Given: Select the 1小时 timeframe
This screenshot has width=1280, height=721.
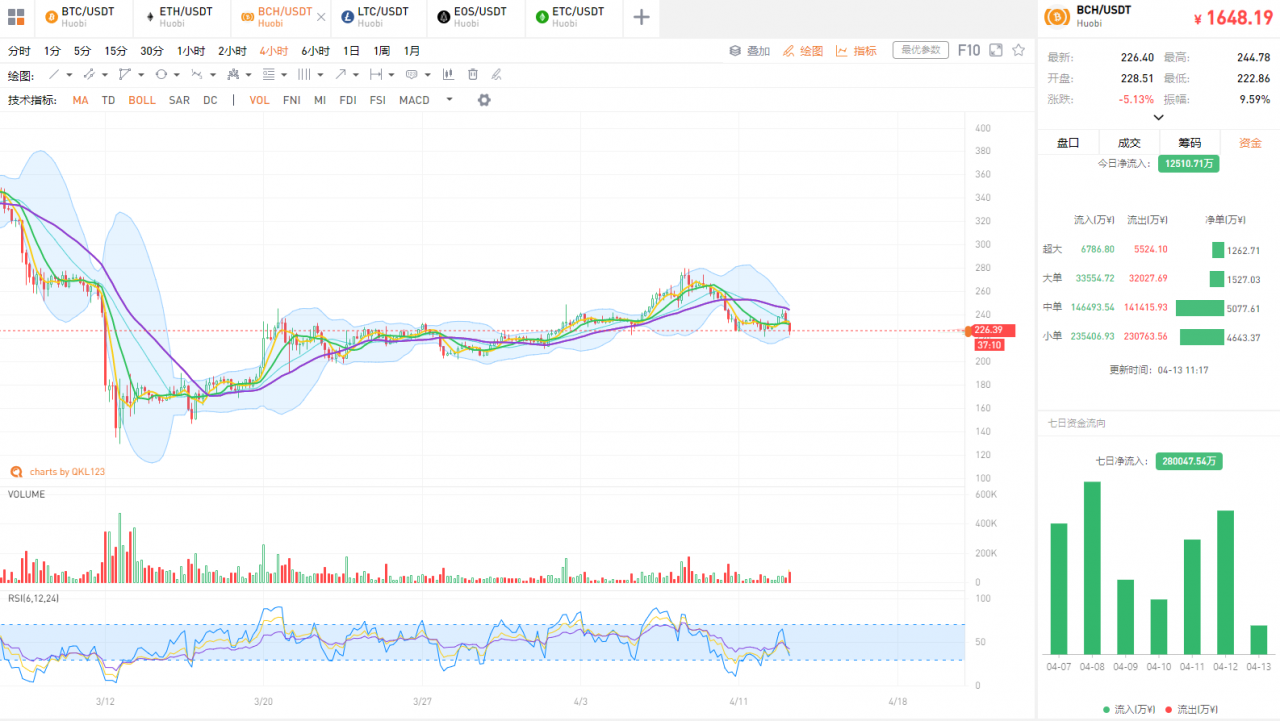Looking at the screenshot, I should (191, 51).
